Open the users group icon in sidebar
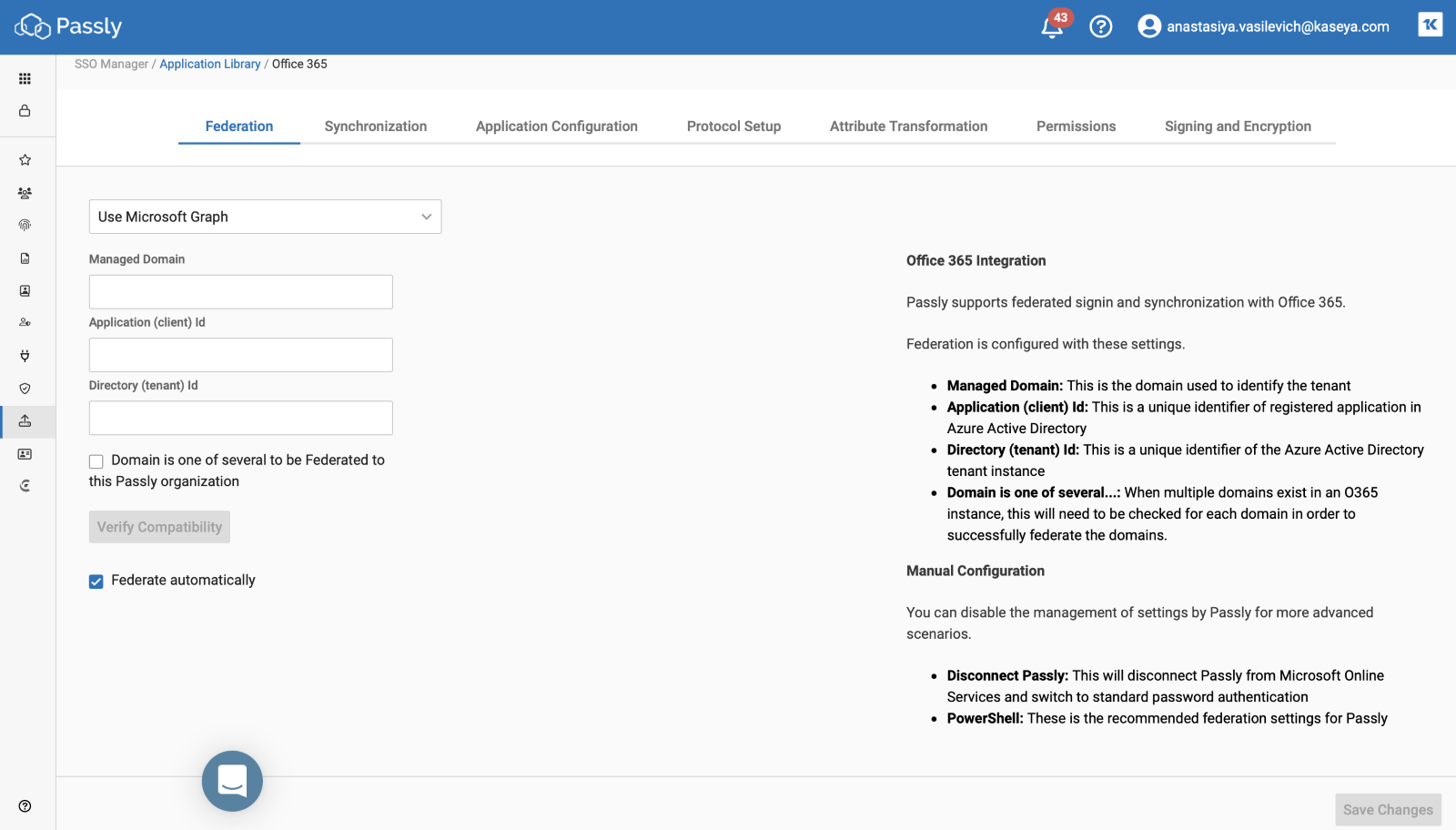Image resolution: width=1456 pixels, height=830 pixels. pos(25,193)
